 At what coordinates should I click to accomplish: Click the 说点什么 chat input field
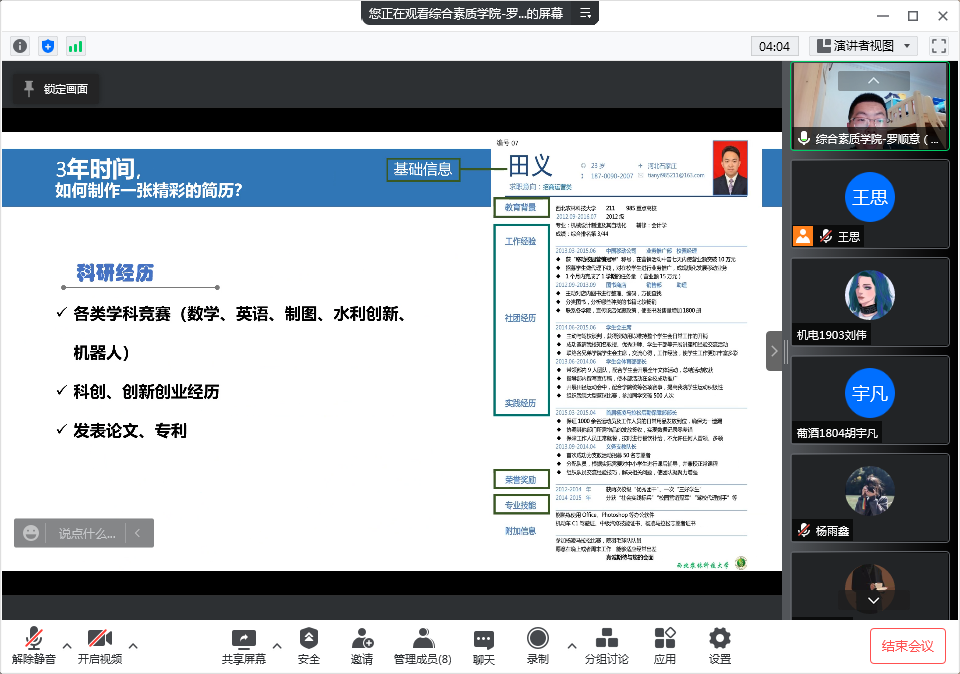point(85,533)
